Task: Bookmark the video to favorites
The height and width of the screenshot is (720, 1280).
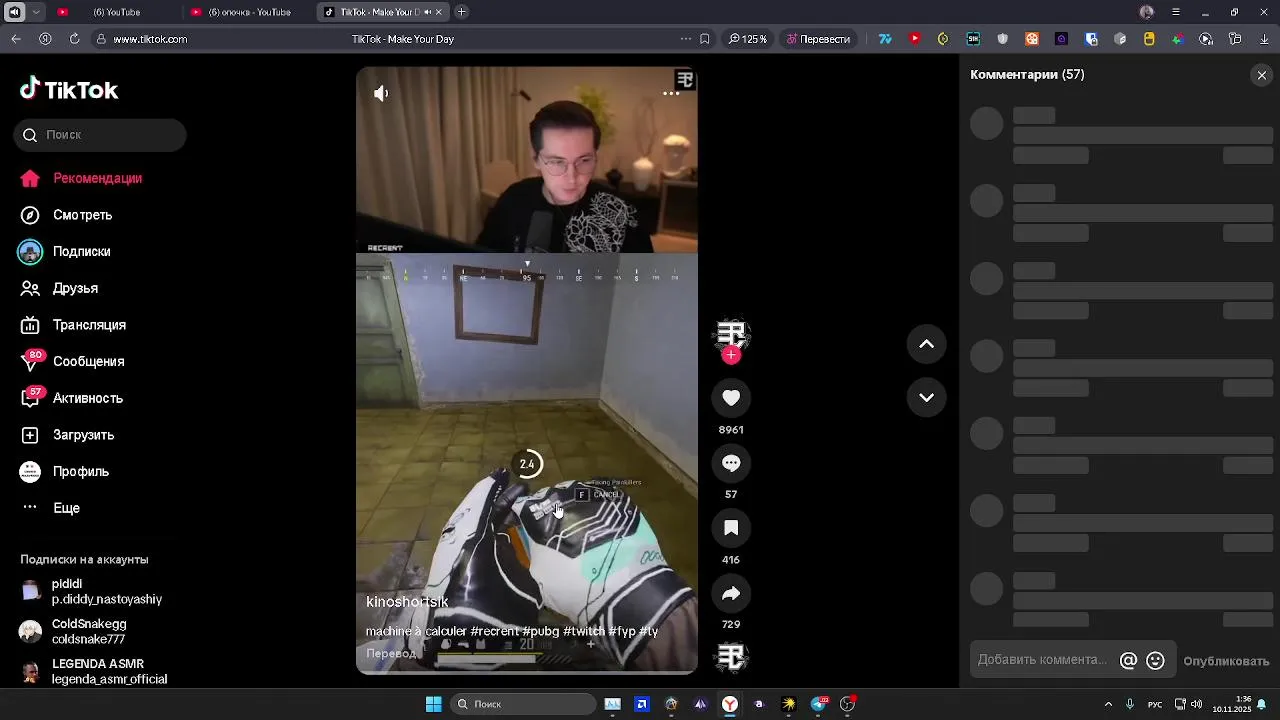Action: coord(731,528)
